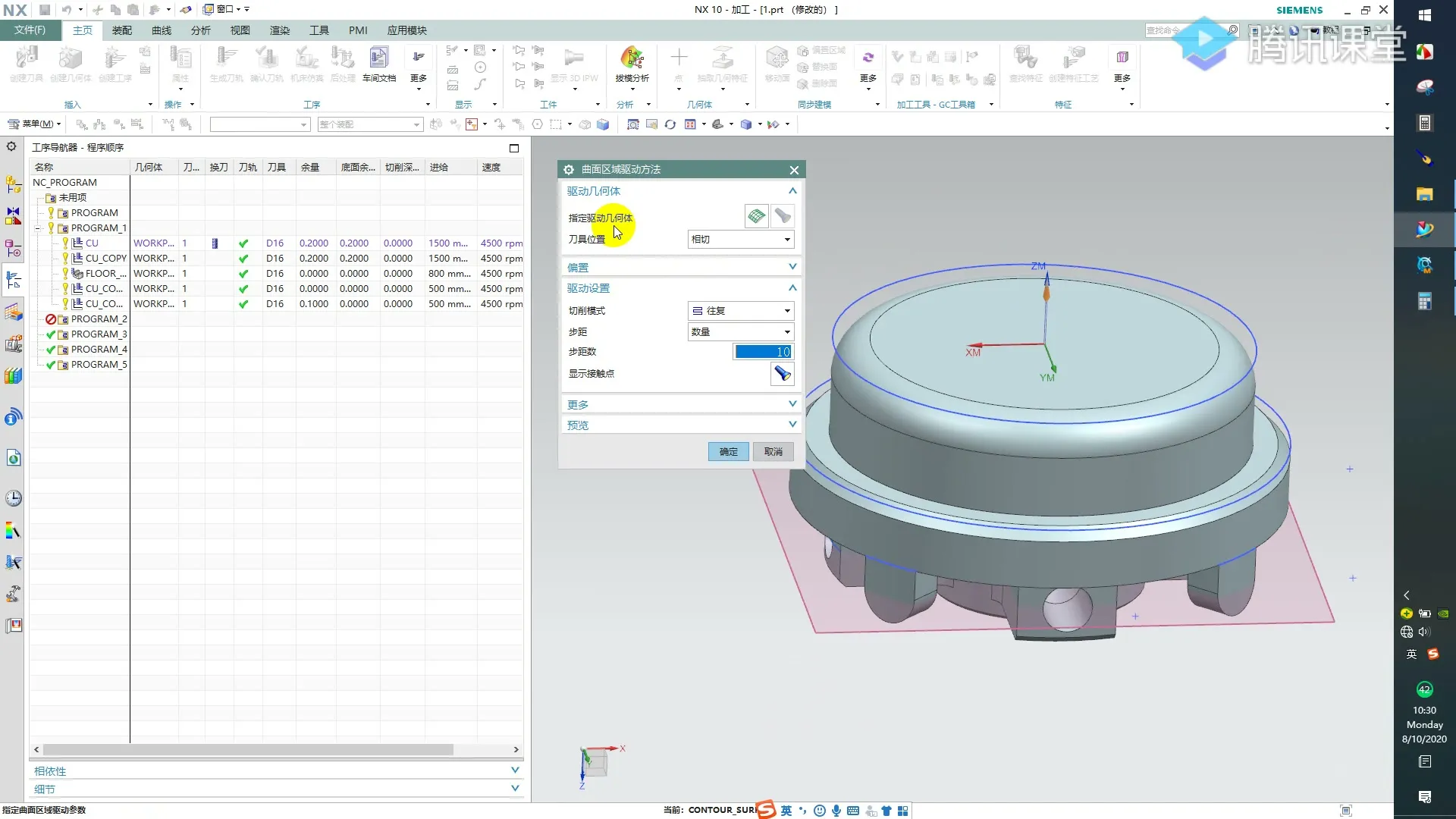The height and width of the screenshot is (819, 1456).
Task: Click the edit drive geometry display icon
Action: click(783, 217)
